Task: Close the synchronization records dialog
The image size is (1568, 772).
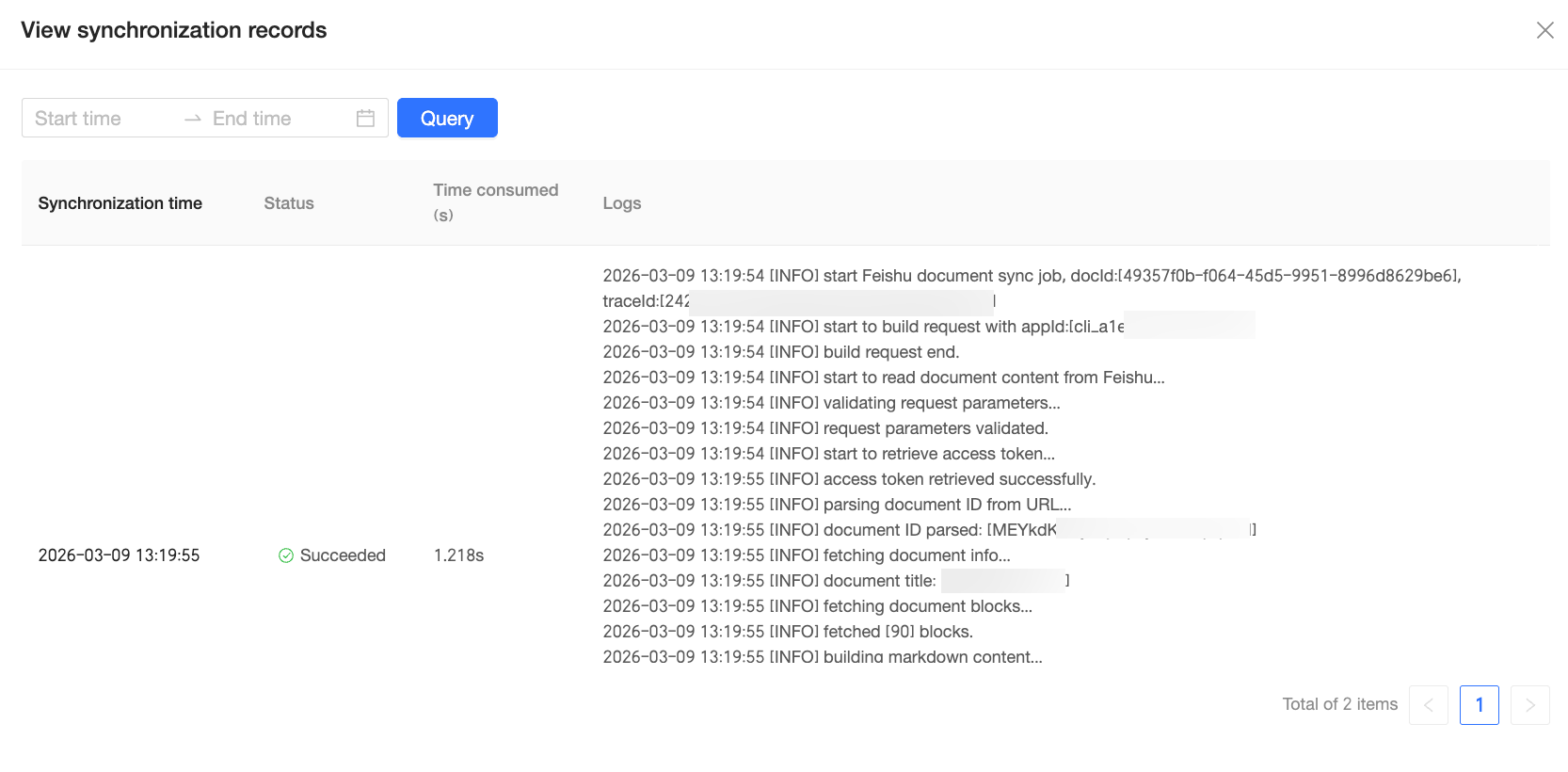Action: (x=1544, y=30)
